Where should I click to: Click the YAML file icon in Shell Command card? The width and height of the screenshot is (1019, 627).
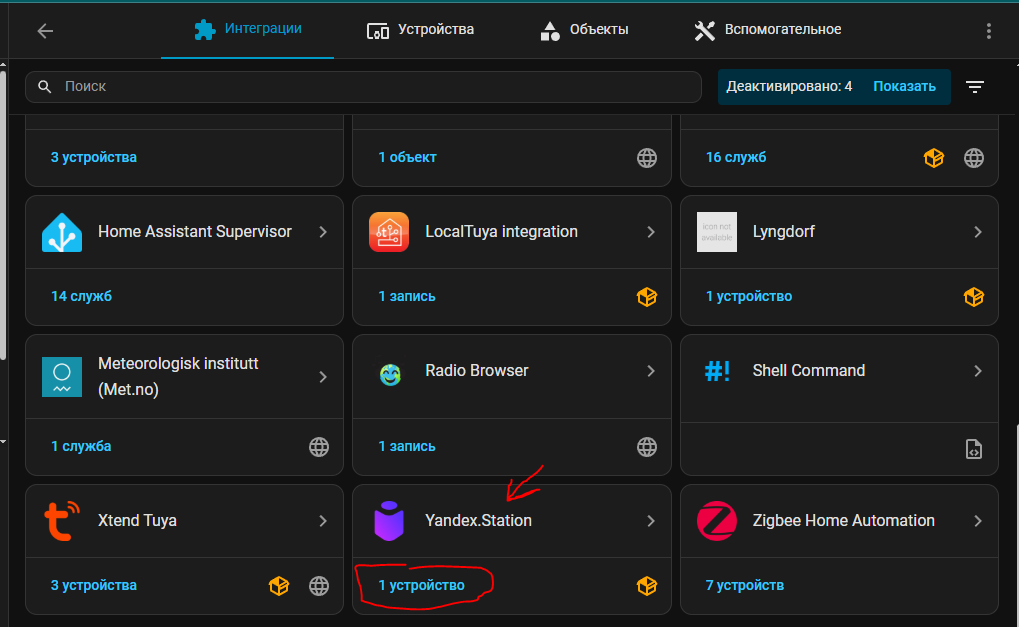click(x=974, y=449)
